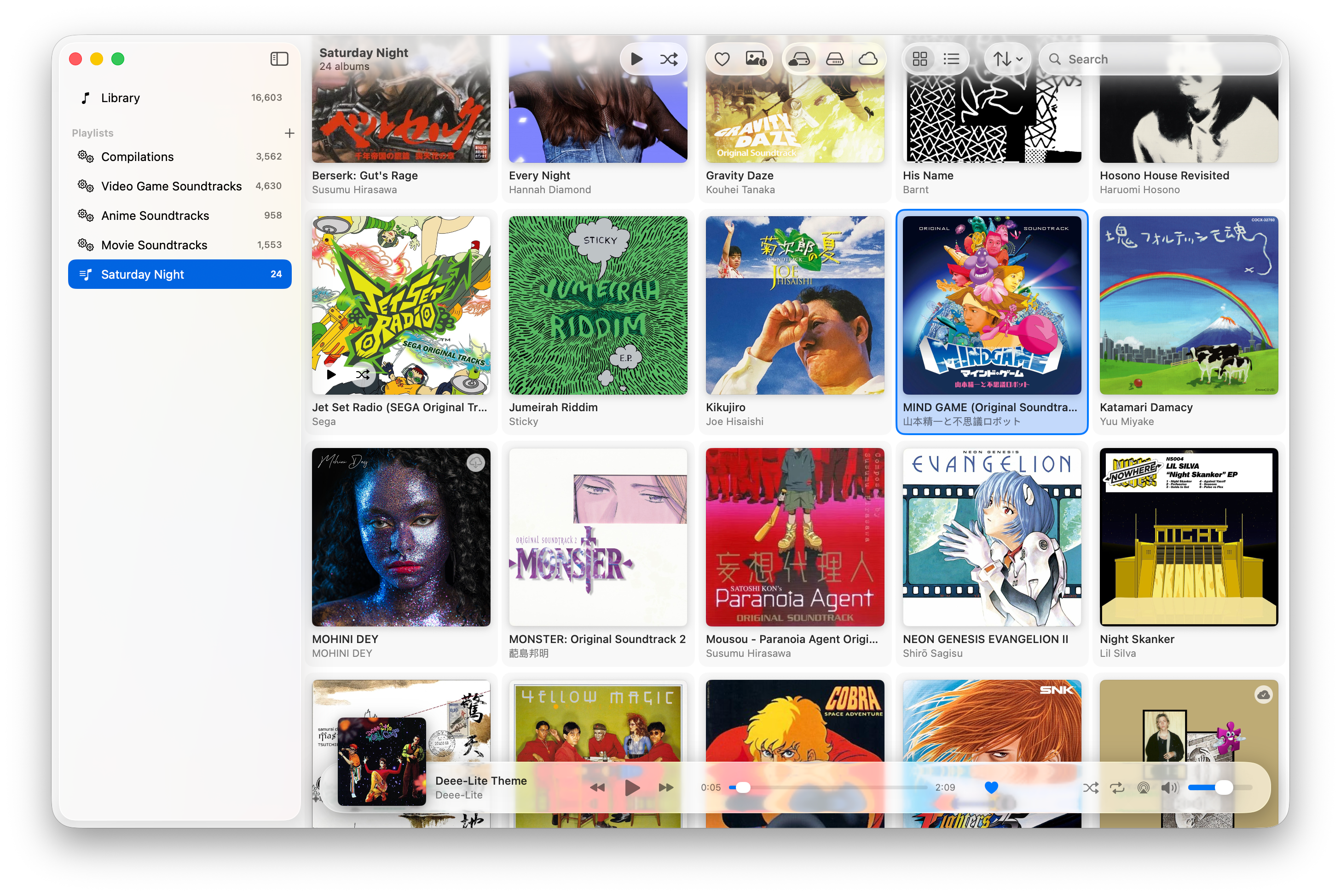The width and height of the screenshot is (1341, 896).
Task: Click the Deee-Lite now playing artwork
Action: tap(382, 762)
